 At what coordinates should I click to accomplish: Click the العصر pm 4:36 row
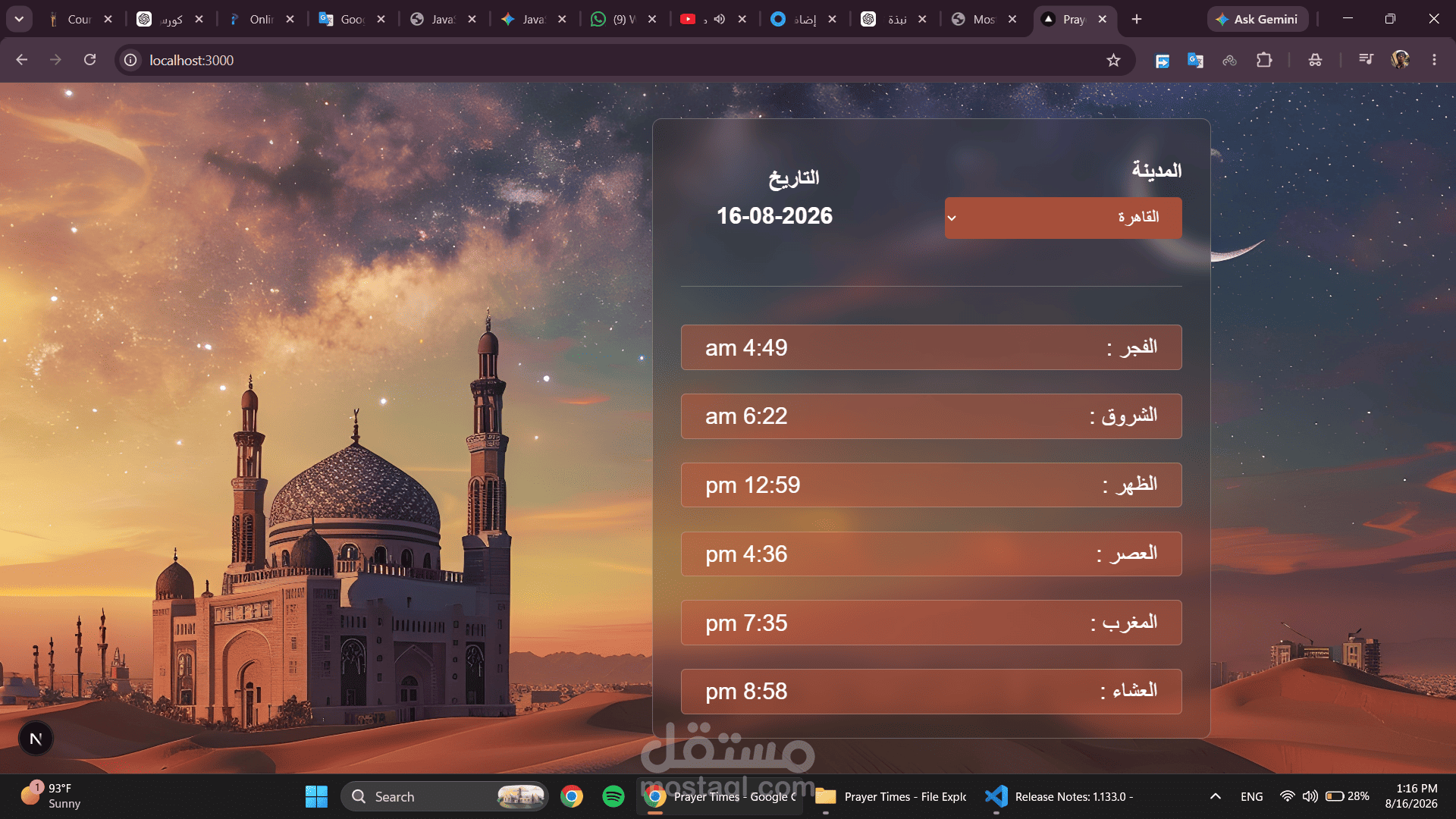click(x=931, y=554)
